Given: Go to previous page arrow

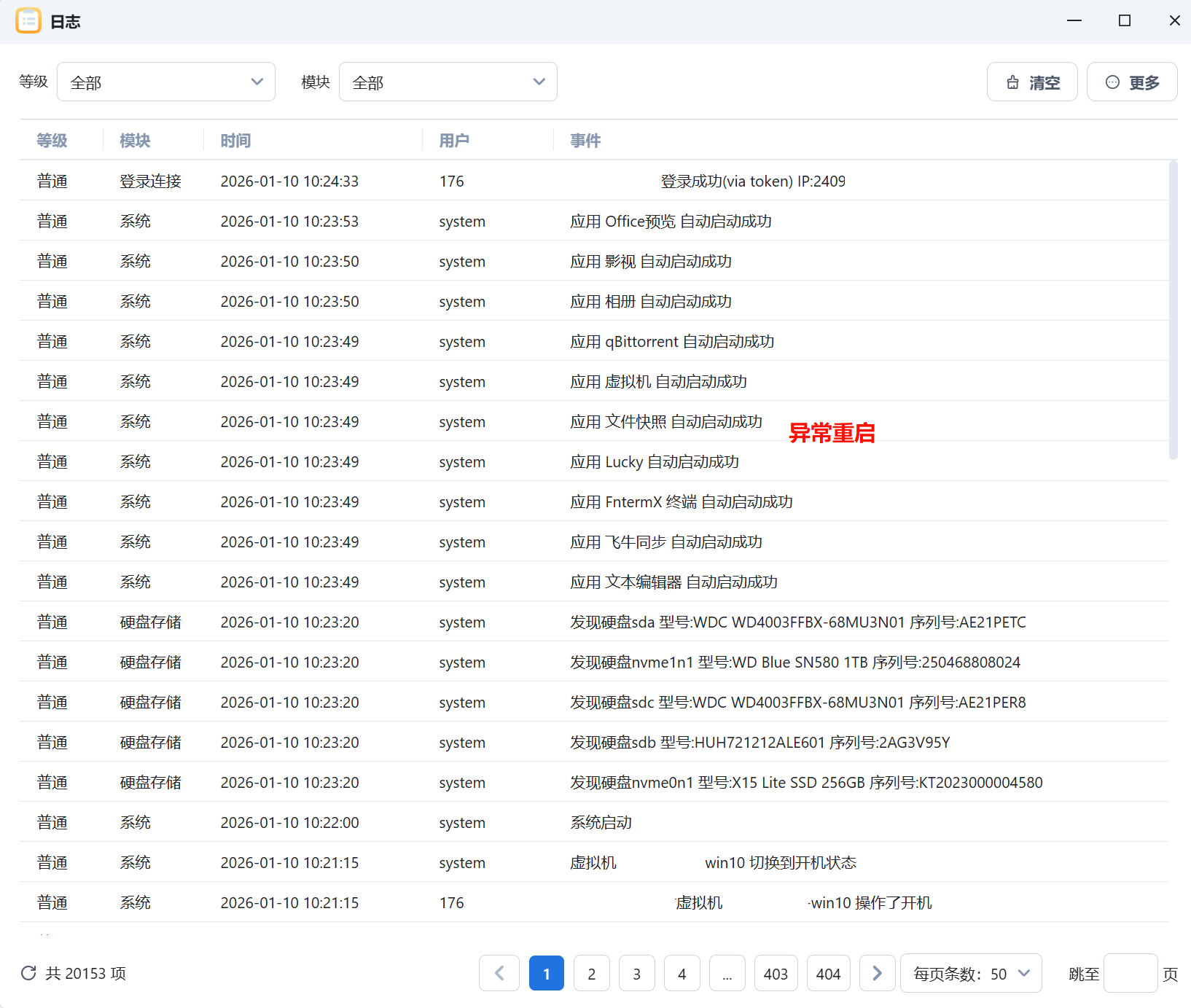Looking at the screenshot, I should click(x=499, y=973).
